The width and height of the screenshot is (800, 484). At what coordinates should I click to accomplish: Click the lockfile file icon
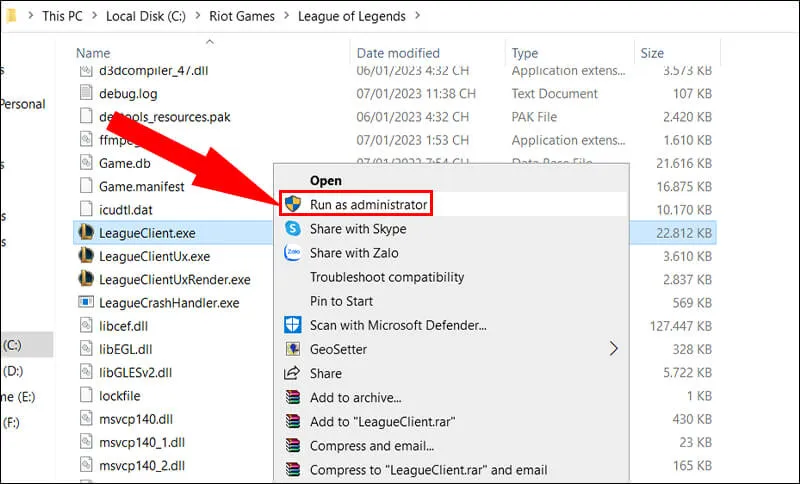click(86, 395)
